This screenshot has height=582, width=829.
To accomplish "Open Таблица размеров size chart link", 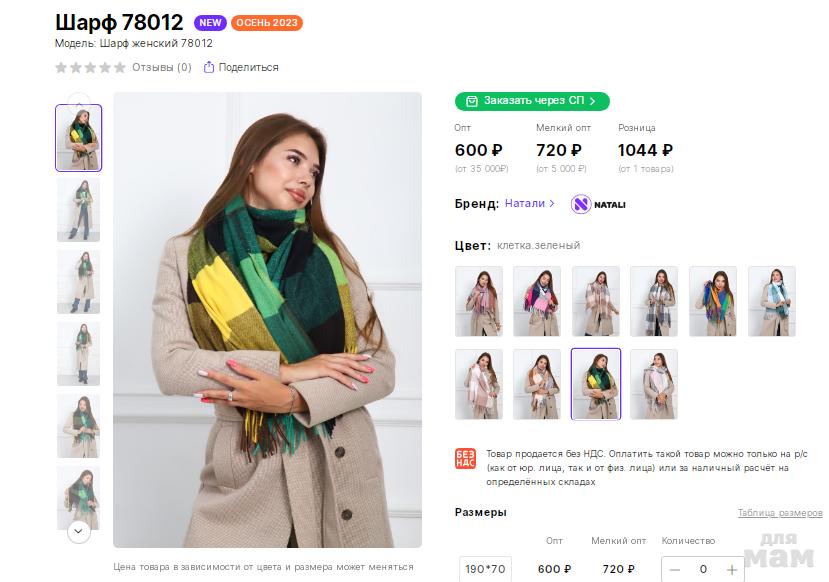I will pos(780,513).
